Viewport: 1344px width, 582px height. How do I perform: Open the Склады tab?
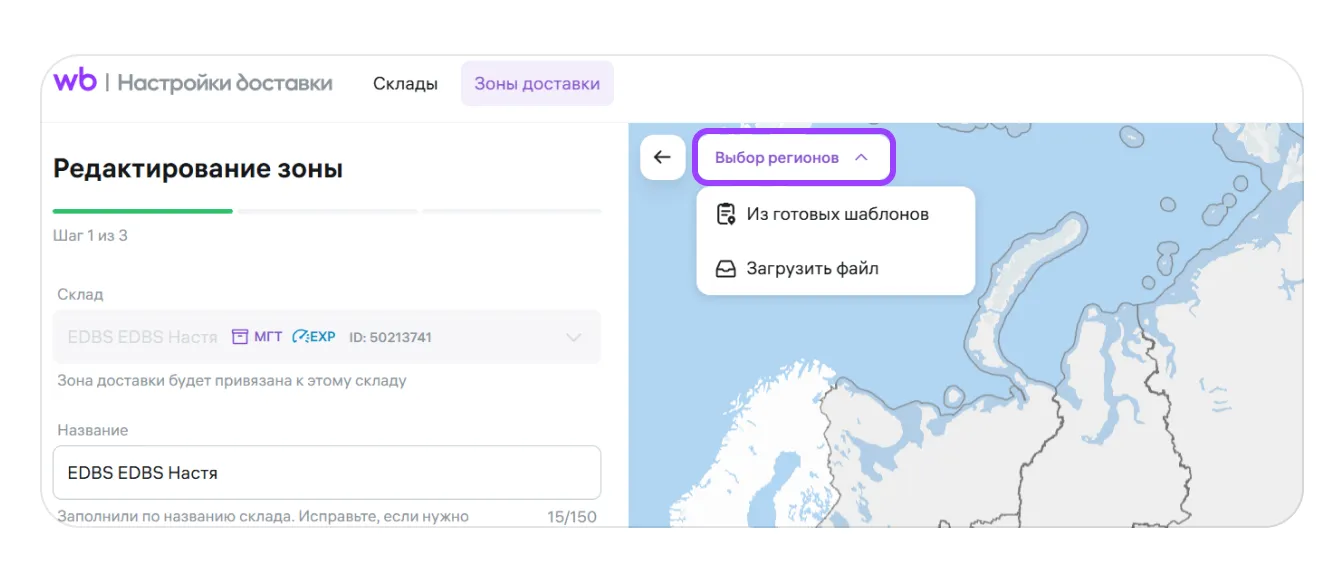pyautogui.click(x=405, y=83)
